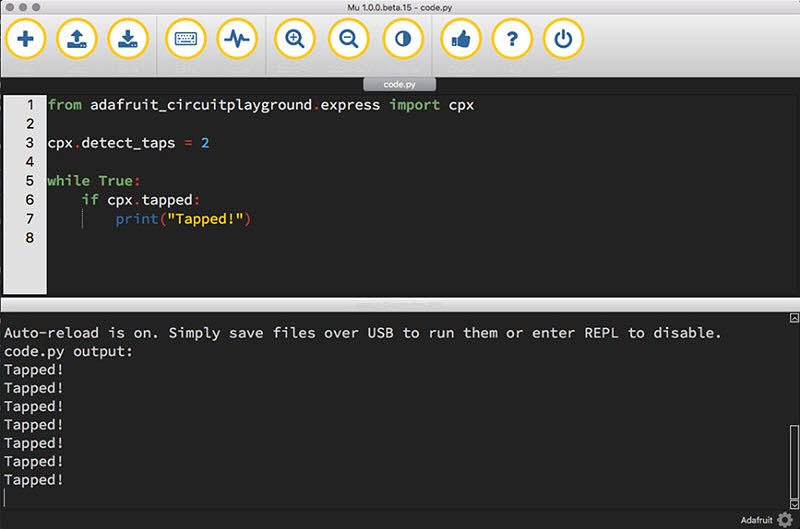
Task: Click line number 8 in the gutter
Action: coord(29,238)
